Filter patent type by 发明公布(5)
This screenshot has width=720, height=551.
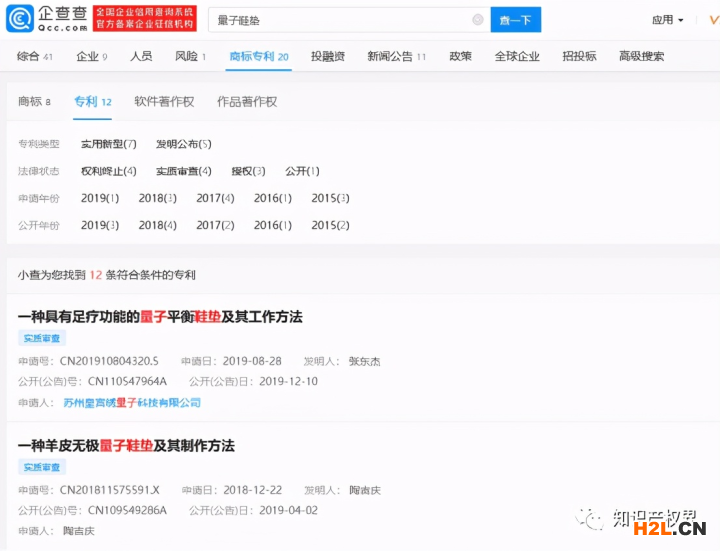click(183, 145)
